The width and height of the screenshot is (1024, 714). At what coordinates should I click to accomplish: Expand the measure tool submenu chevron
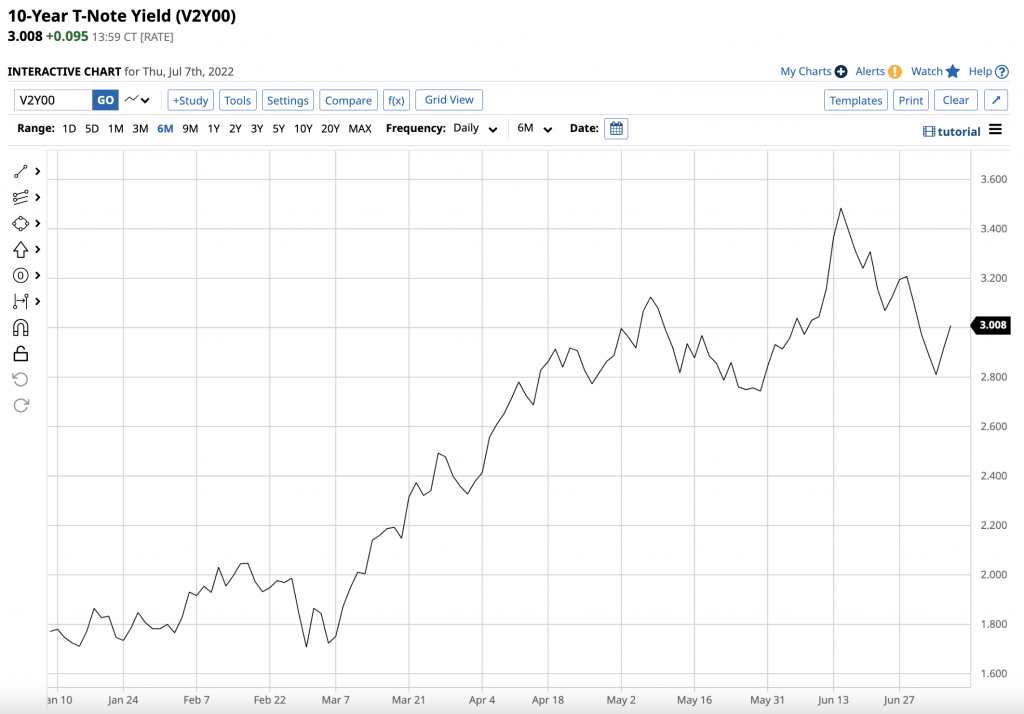click(x=38, y=301)
